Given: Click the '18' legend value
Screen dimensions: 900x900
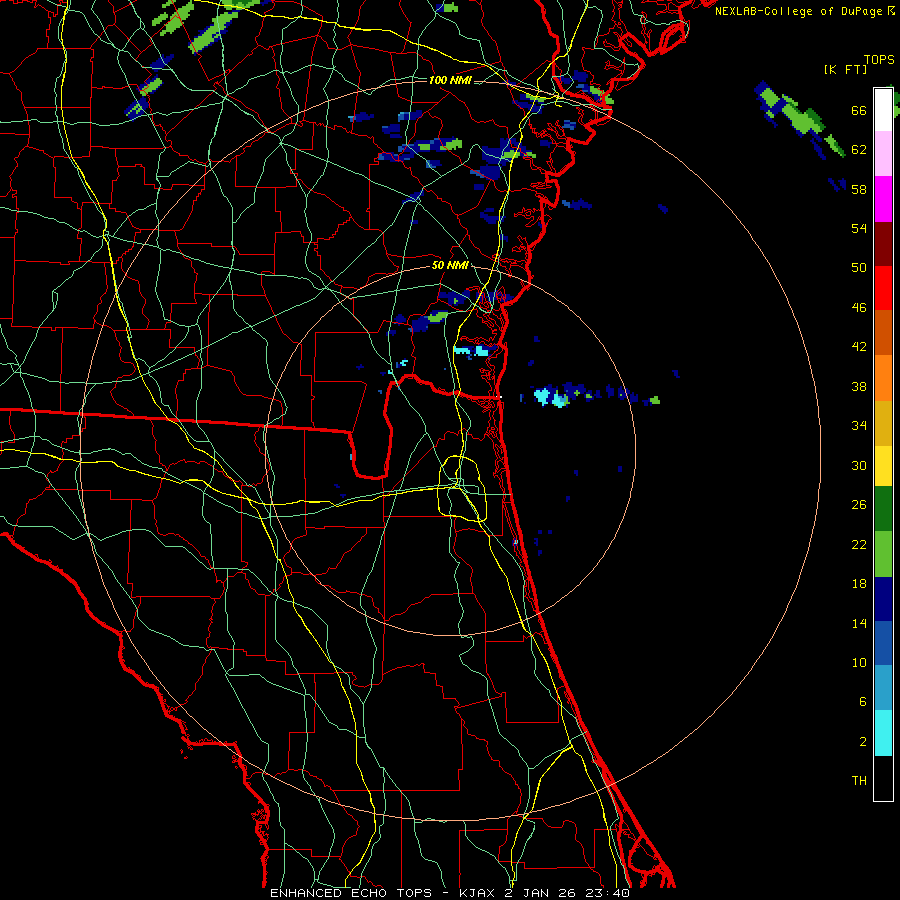Looking at the screenshot, I should coord(859,584).
